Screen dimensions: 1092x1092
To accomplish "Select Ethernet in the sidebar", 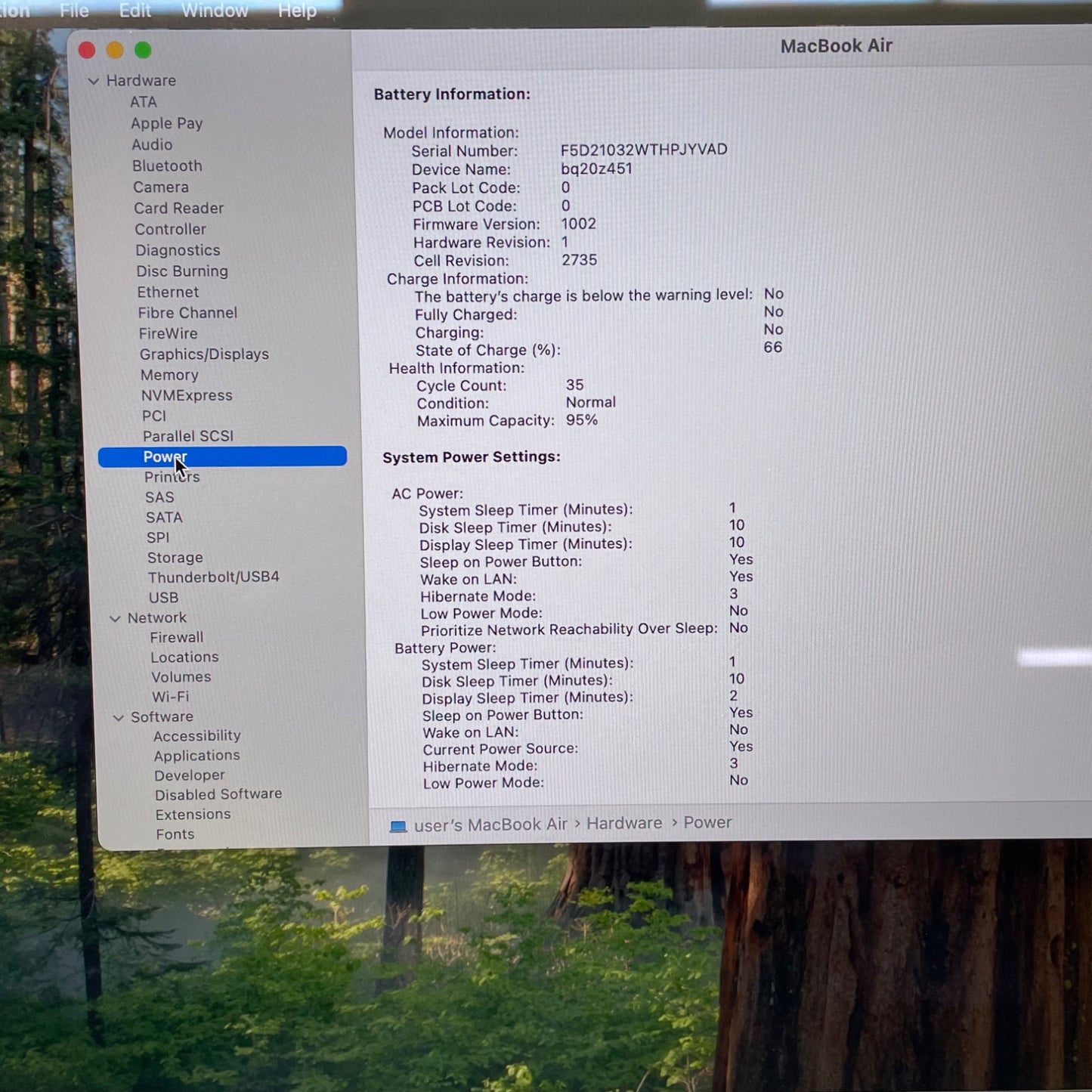I will pos(168,292).
